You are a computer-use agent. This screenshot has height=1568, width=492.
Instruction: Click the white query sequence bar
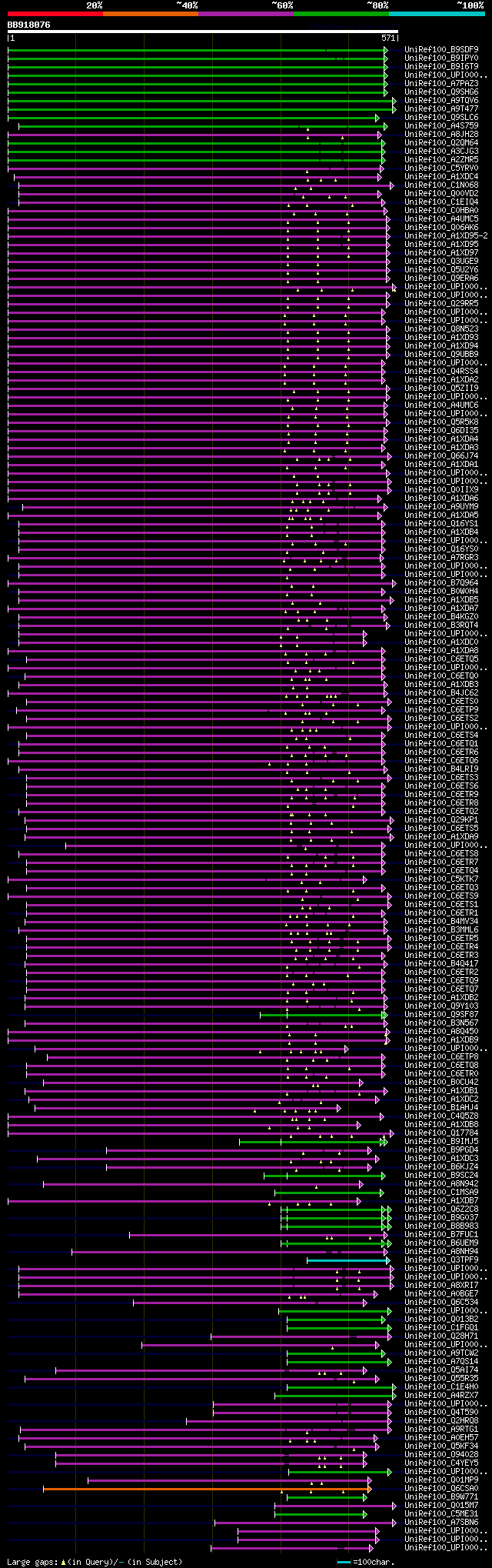[x=202, y=32]
